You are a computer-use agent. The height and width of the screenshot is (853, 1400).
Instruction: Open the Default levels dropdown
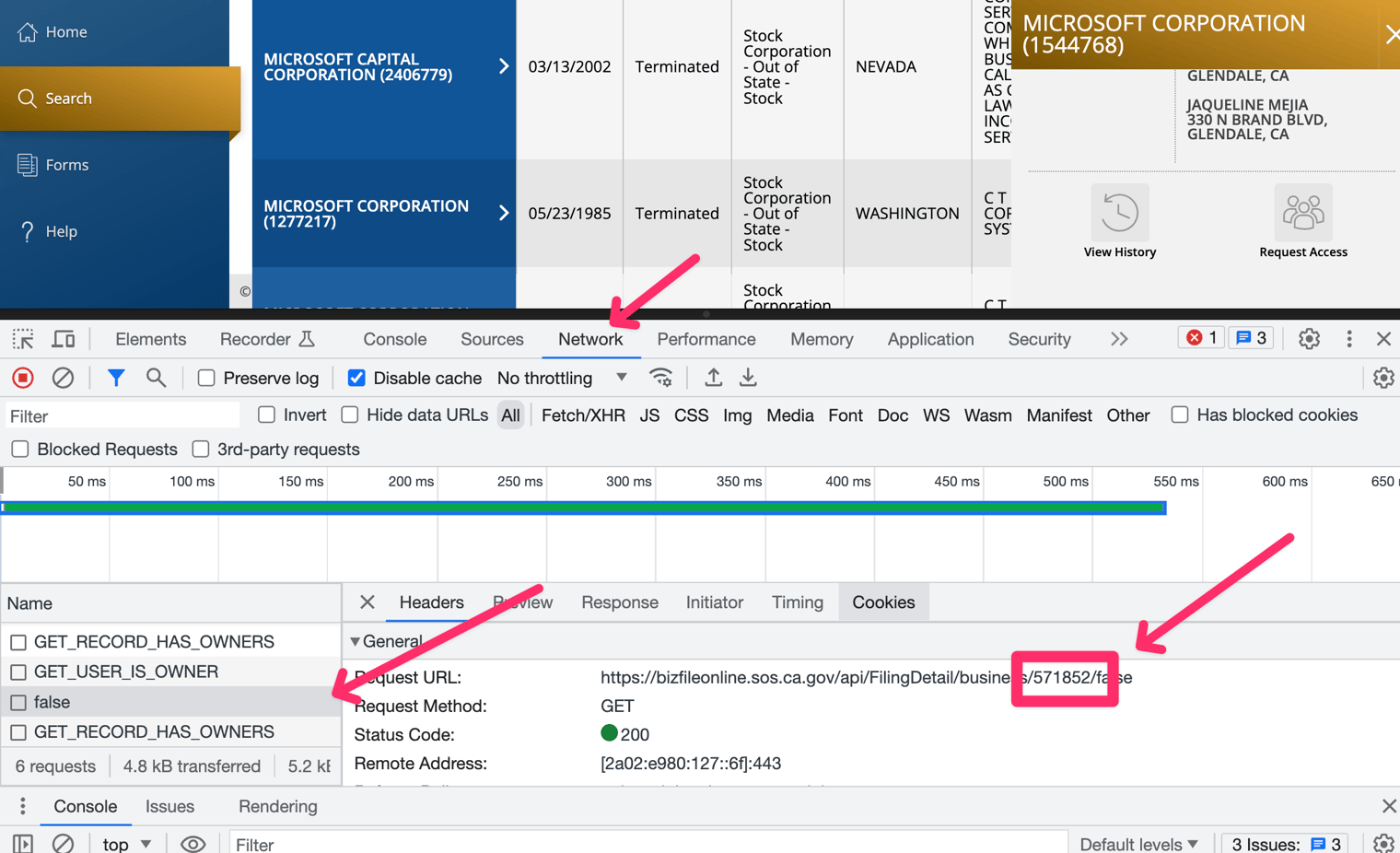tap(1139, 844)
